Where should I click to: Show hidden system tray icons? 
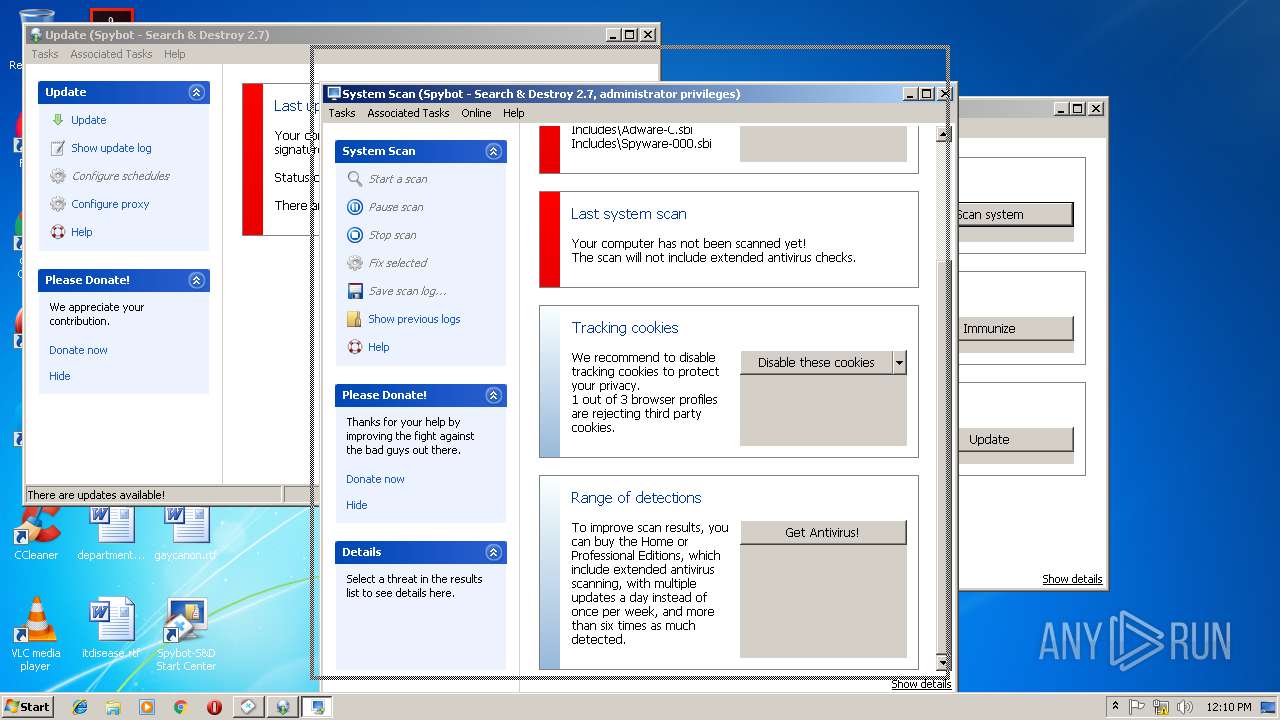coord(1115,706)
